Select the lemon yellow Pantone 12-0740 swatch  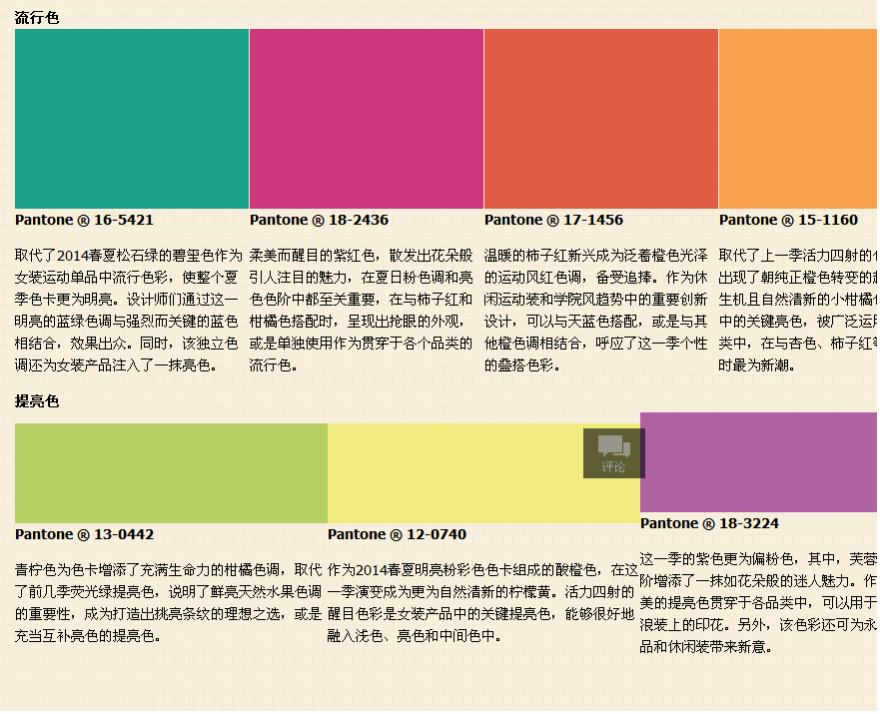coord(484,474)
